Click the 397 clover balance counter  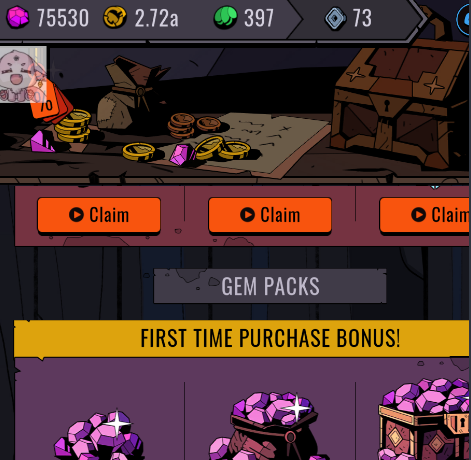point(259,18)
